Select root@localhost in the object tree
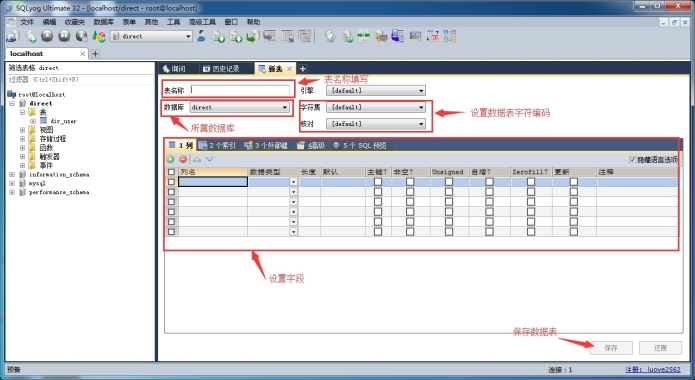695x380 pixels. (42, 94)
